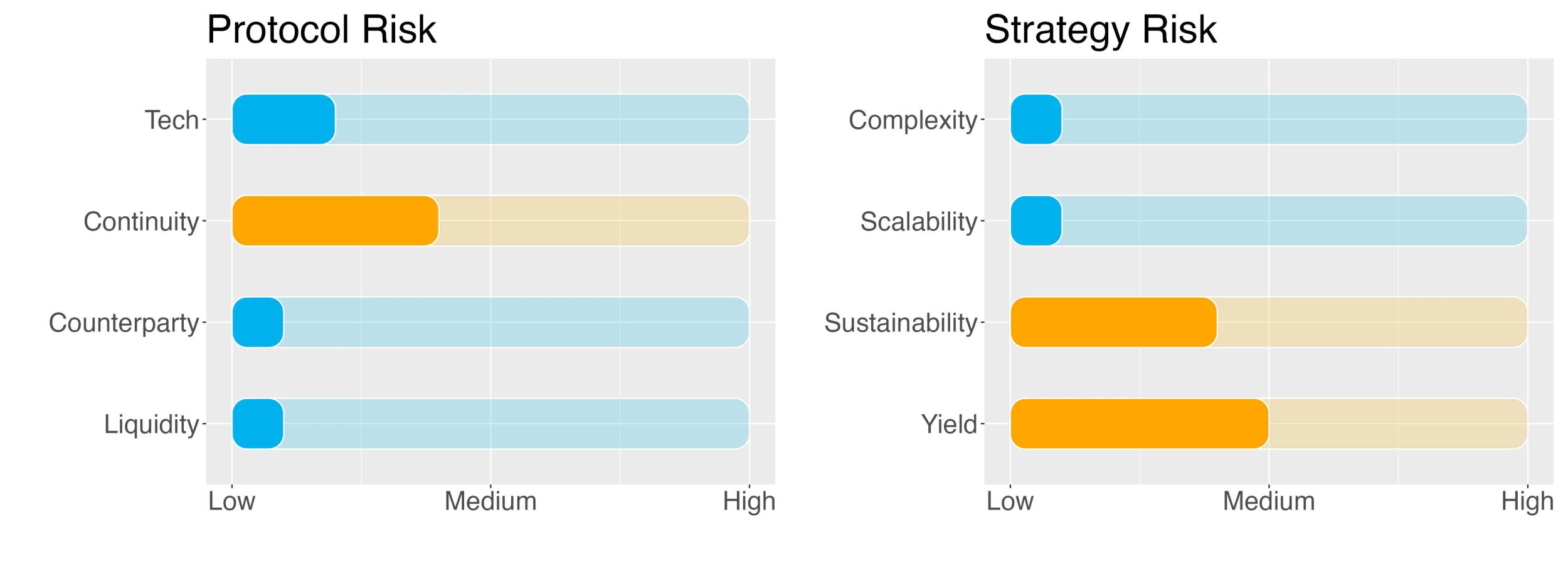Click the Protocol Risk chart title
Image resolution: width=1568 pixels, height=564 pixels.
coord(321,29)
